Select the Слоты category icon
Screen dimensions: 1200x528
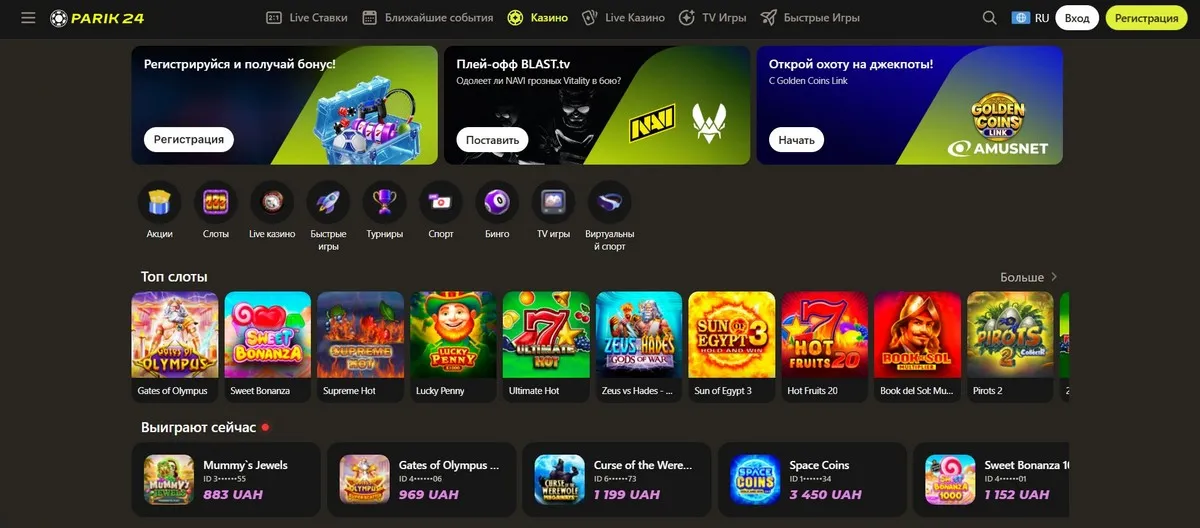pyautogui.click(x=216, y=202)
